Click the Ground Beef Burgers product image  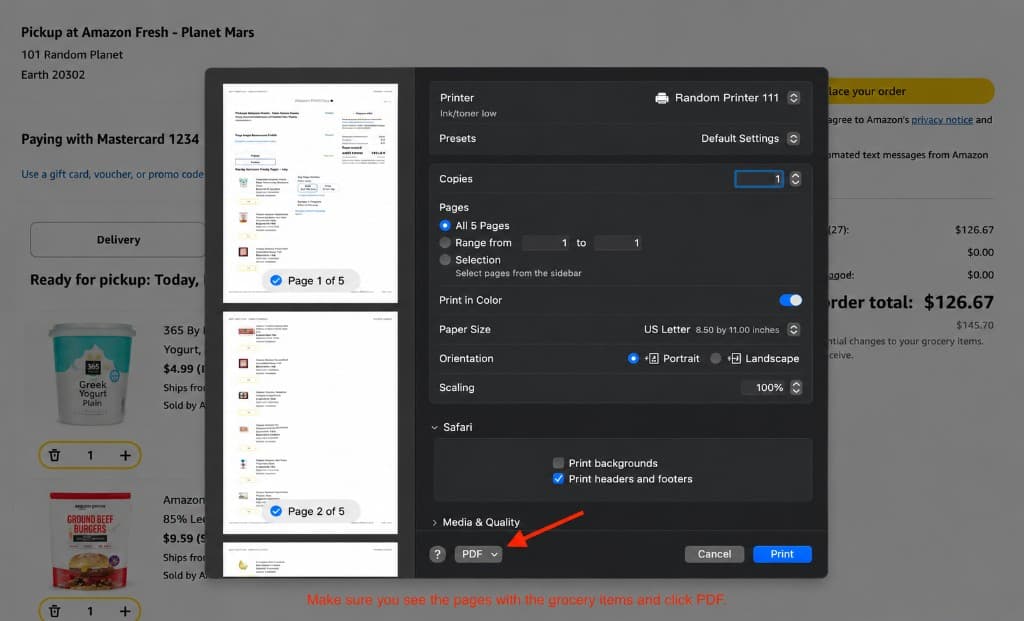pyautogui.click(x=90, y=541)
